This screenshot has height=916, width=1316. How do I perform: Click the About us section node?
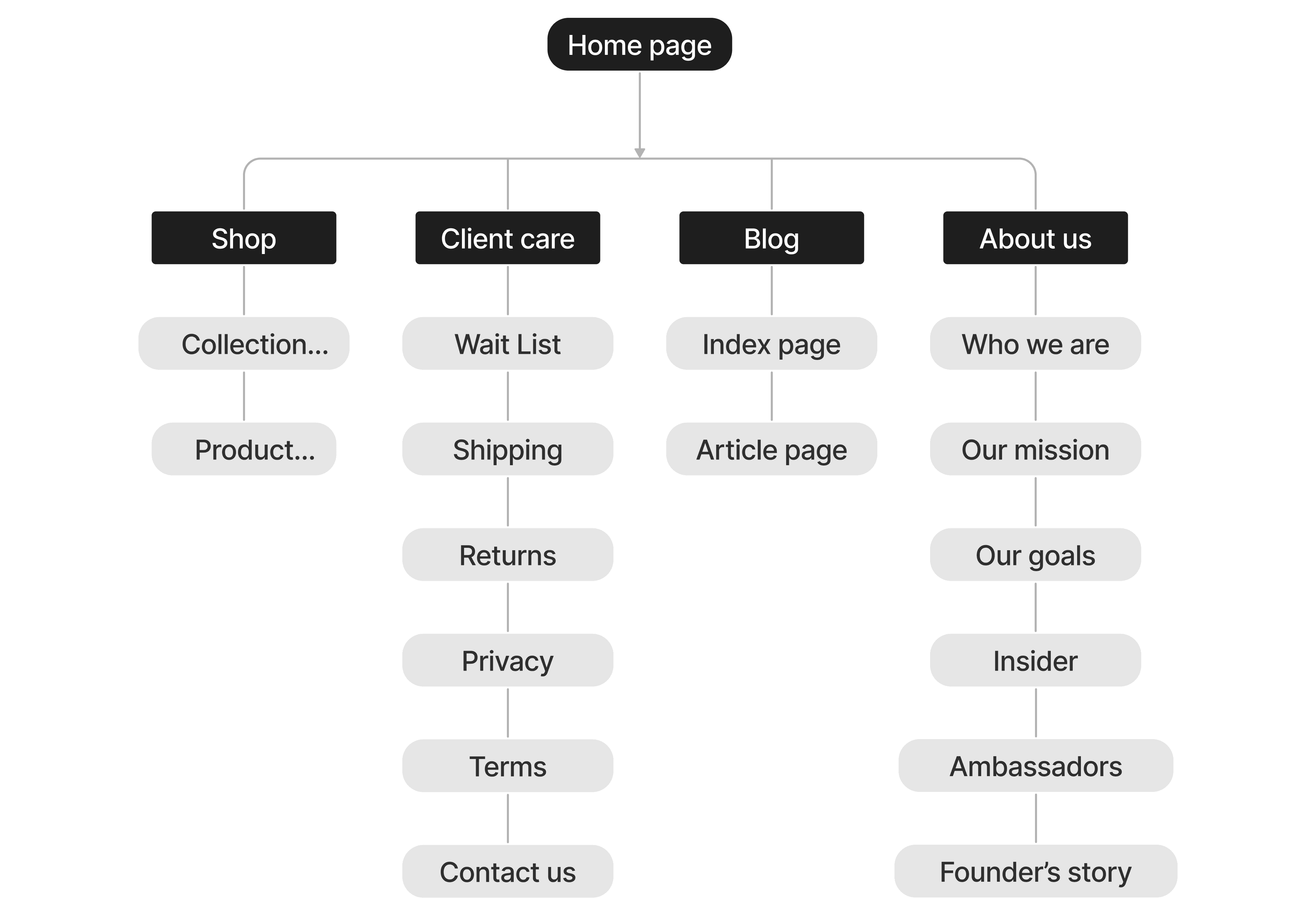(x=1035, y=238)
